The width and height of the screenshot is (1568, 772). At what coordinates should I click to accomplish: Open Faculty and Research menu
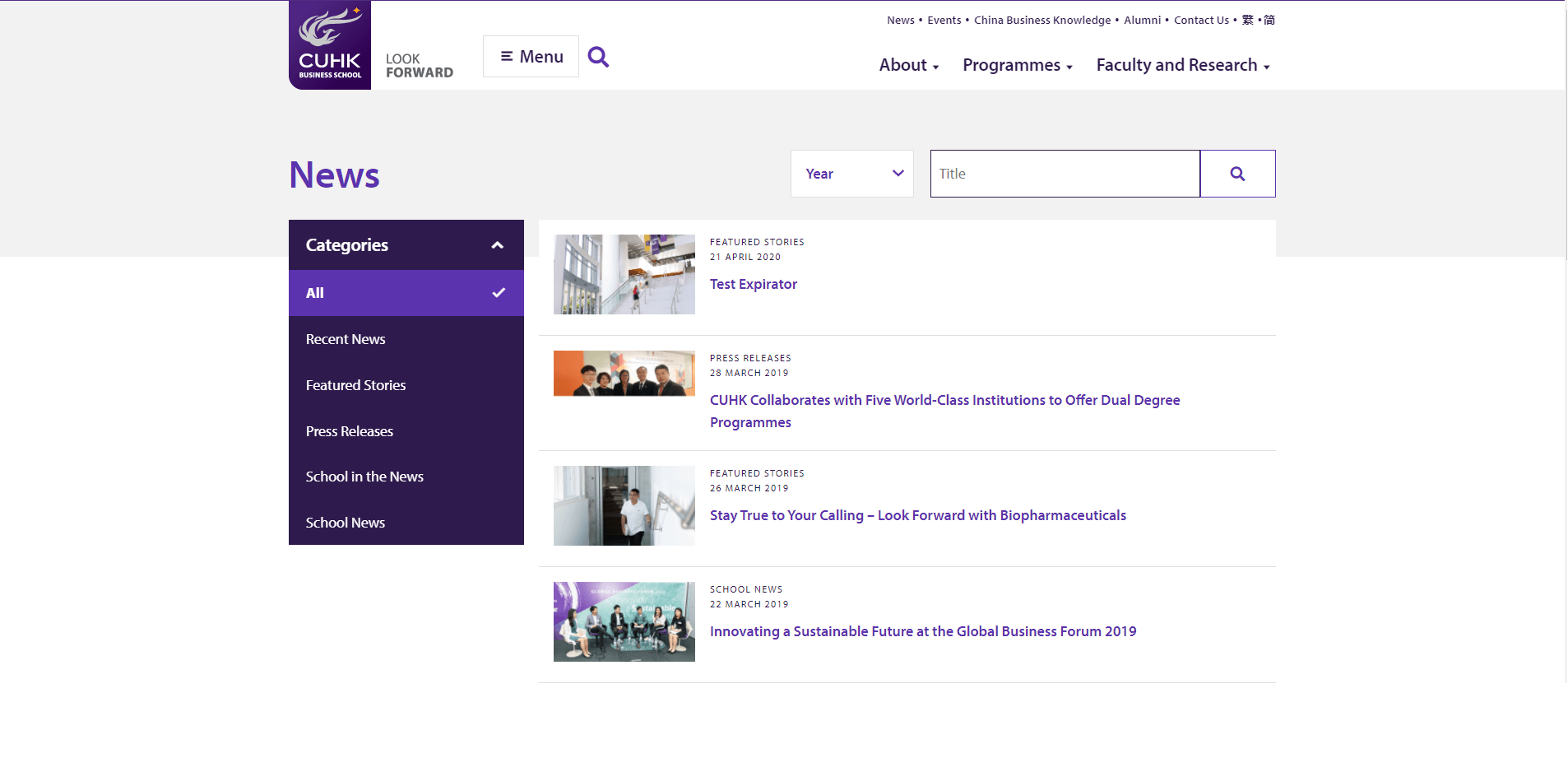(1182, 65)
